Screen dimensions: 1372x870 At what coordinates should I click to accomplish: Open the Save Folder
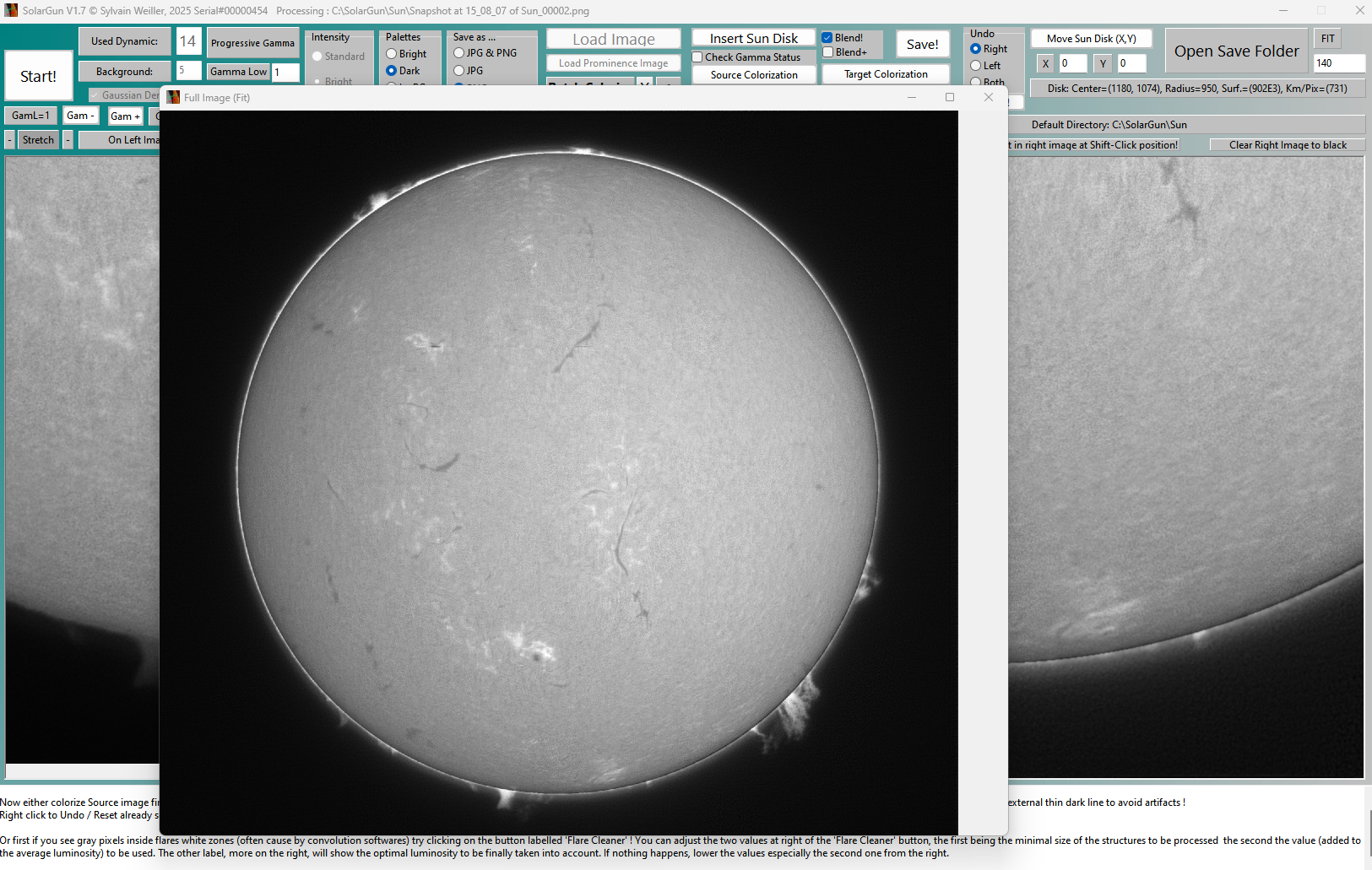pos(1237,51)
